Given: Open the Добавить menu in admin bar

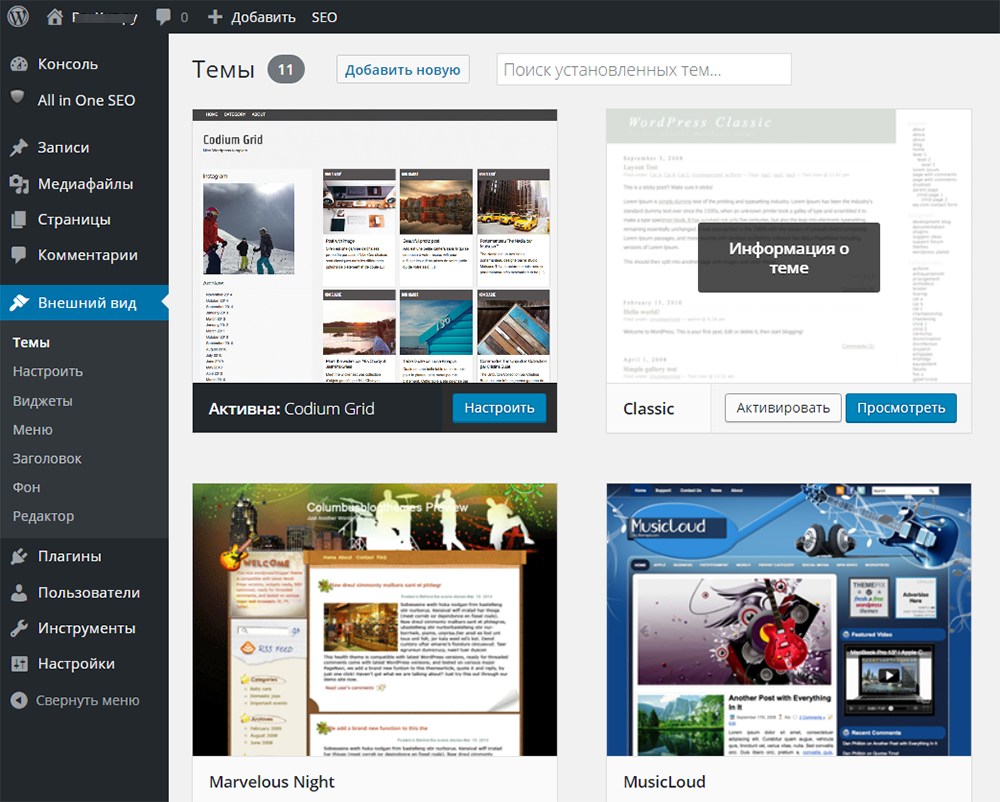Looking at the screenshot, I should pos(252,17).
